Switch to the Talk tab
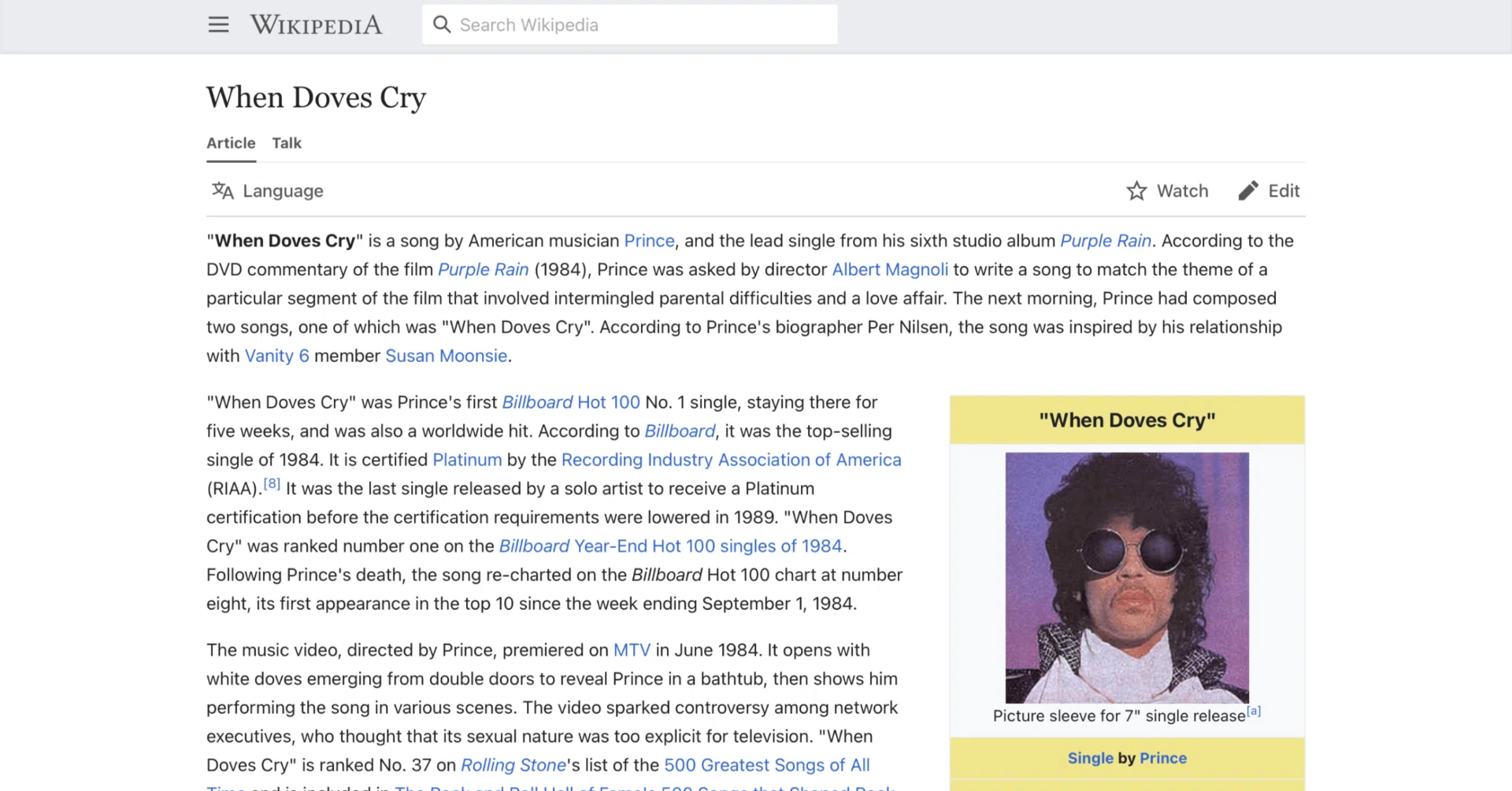Viewport: 1512px width, 791px height. pos(287,143)
